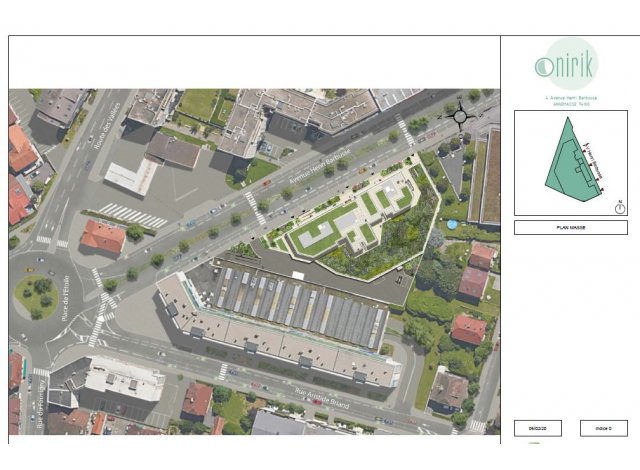Click the compass rose on the aerial map
Screen dimensions: 640x470
[x=460, y=115]
